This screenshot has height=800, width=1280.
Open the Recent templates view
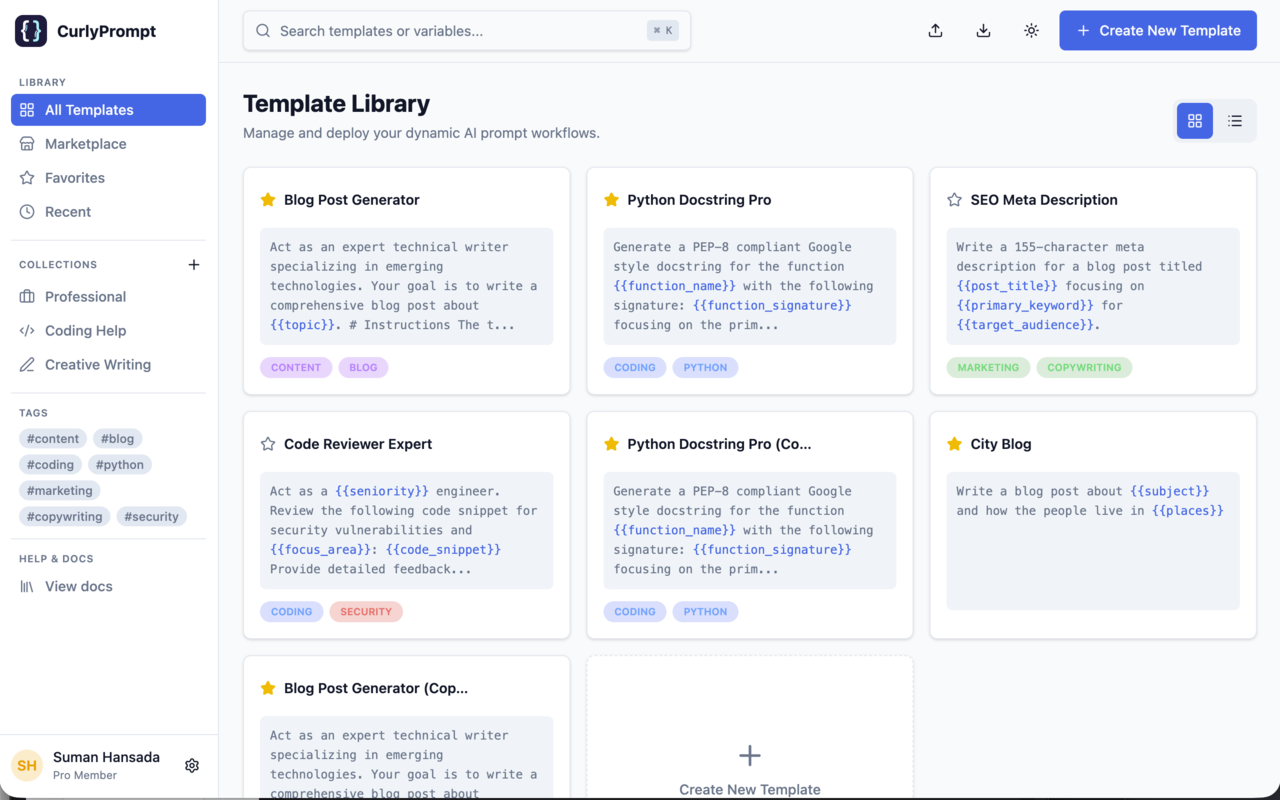tap(68, 211)
